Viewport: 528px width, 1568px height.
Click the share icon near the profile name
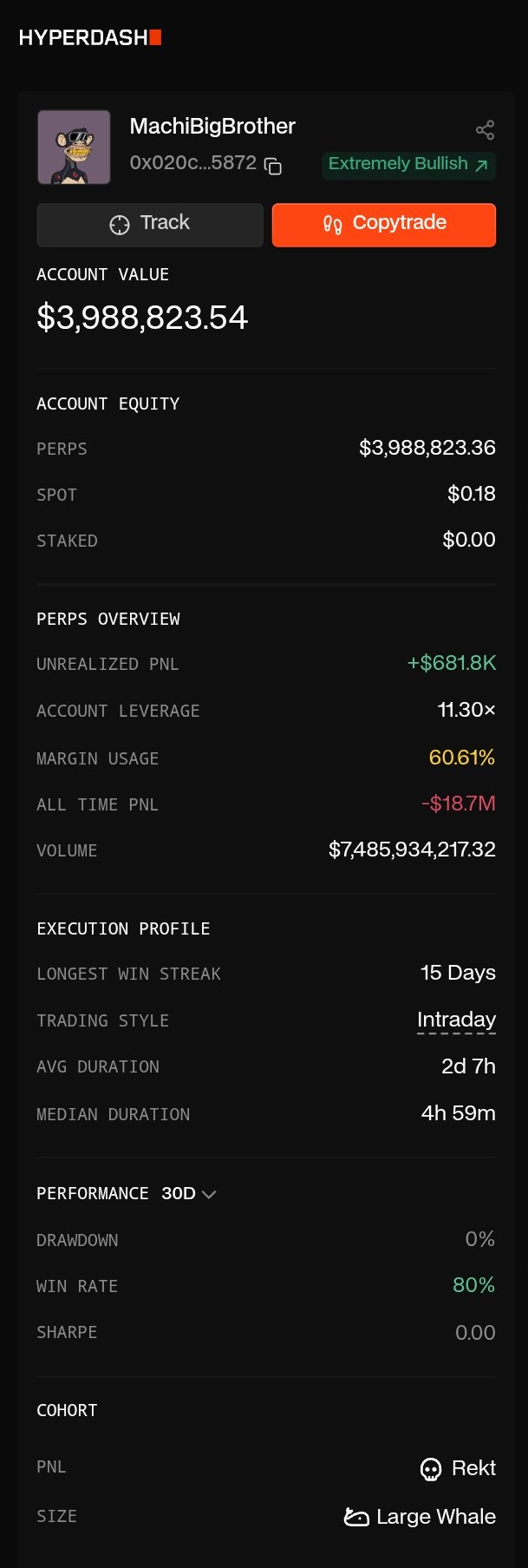[x=485, y=130]
